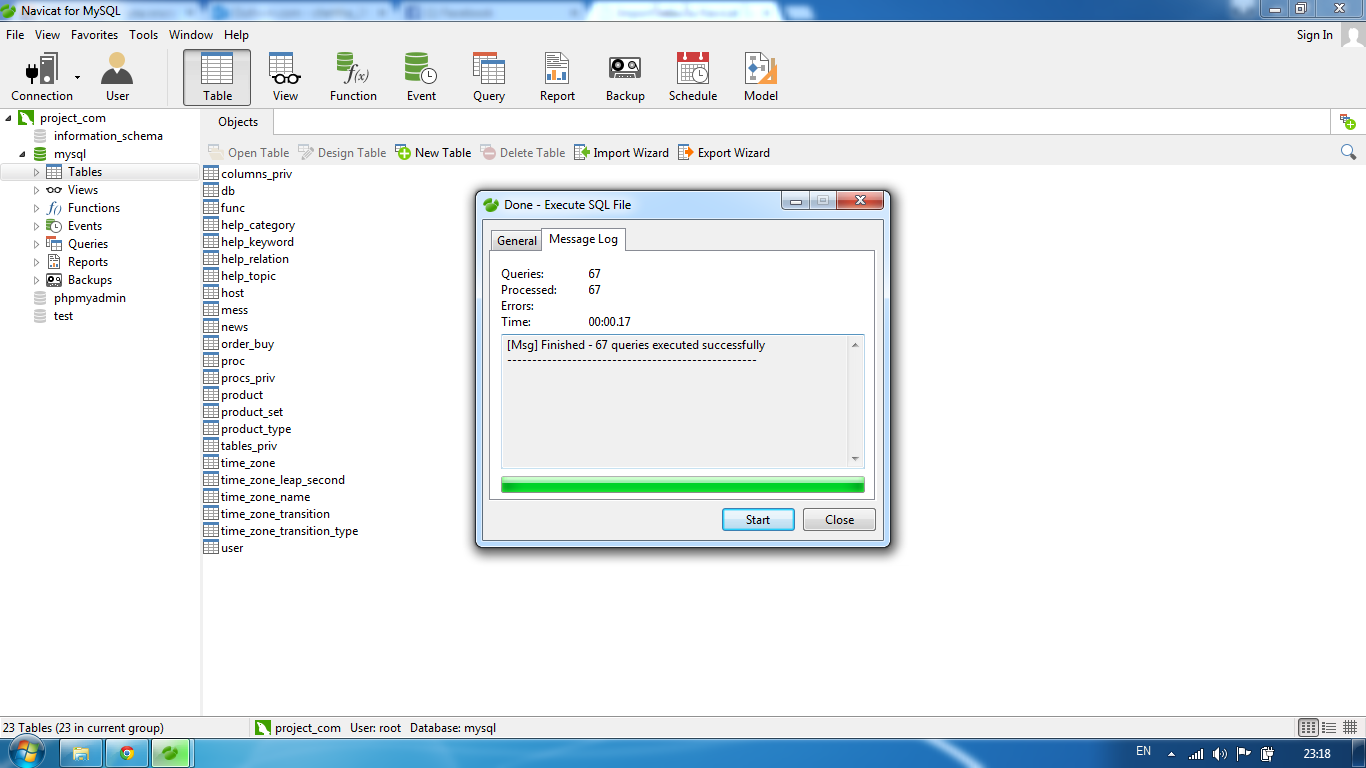
Task: Click the Navicat taskbar icon
Action: pos(172,753)
